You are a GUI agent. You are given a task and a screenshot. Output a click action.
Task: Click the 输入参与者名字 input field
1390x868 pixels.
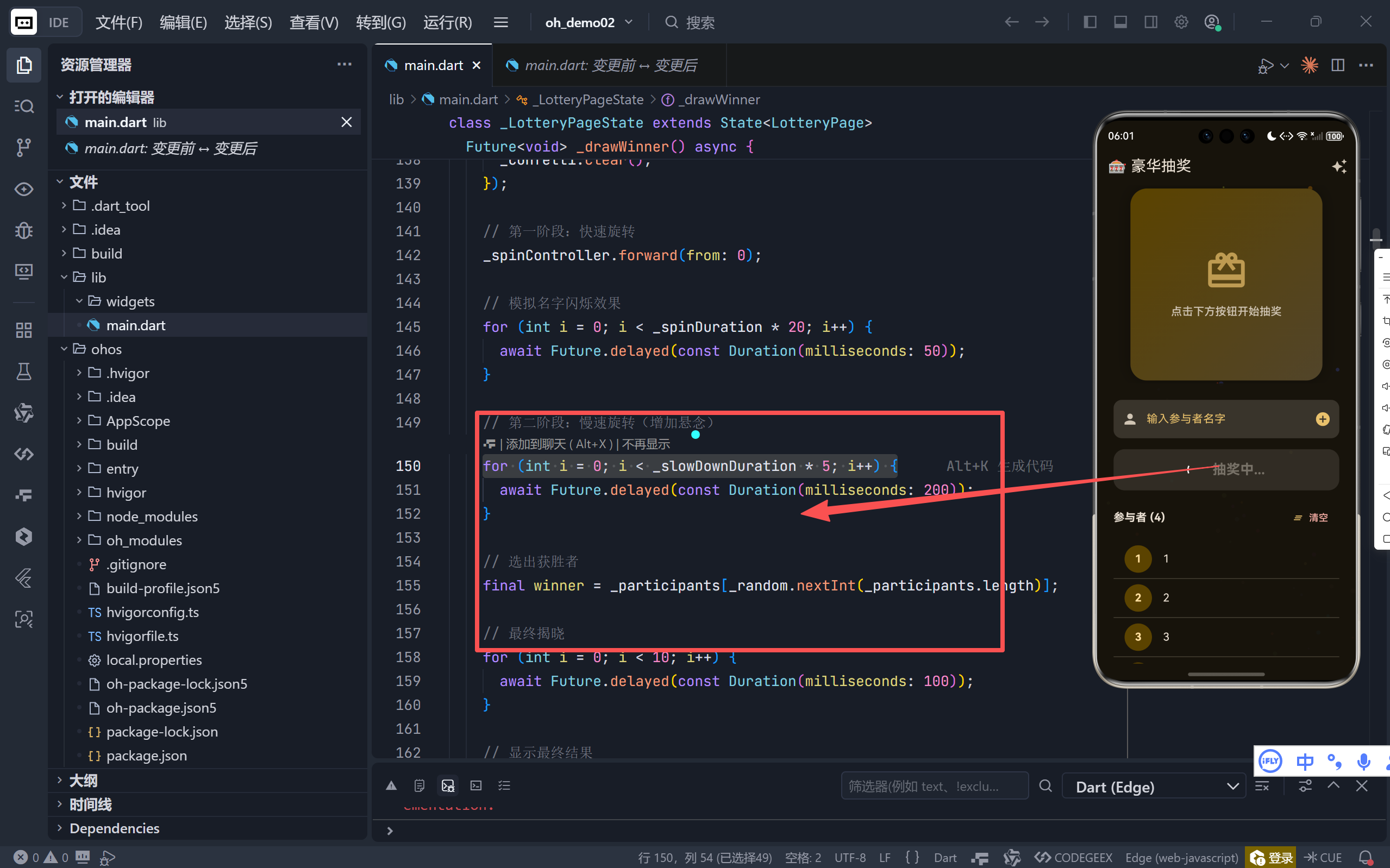click(x=1211, y=419)
